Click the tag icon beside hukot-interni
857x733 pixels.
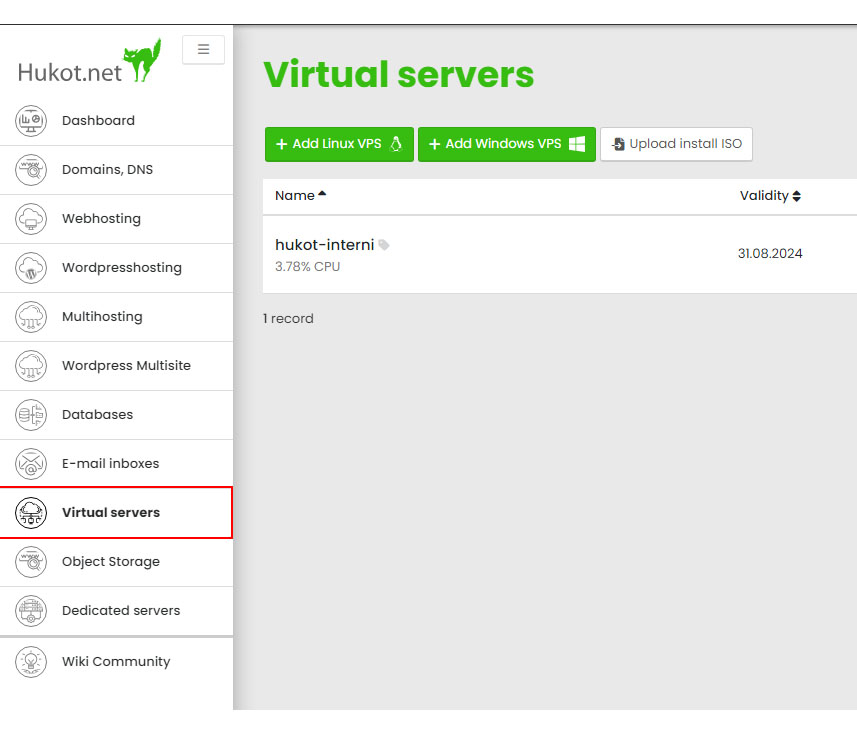coord(384,245)
